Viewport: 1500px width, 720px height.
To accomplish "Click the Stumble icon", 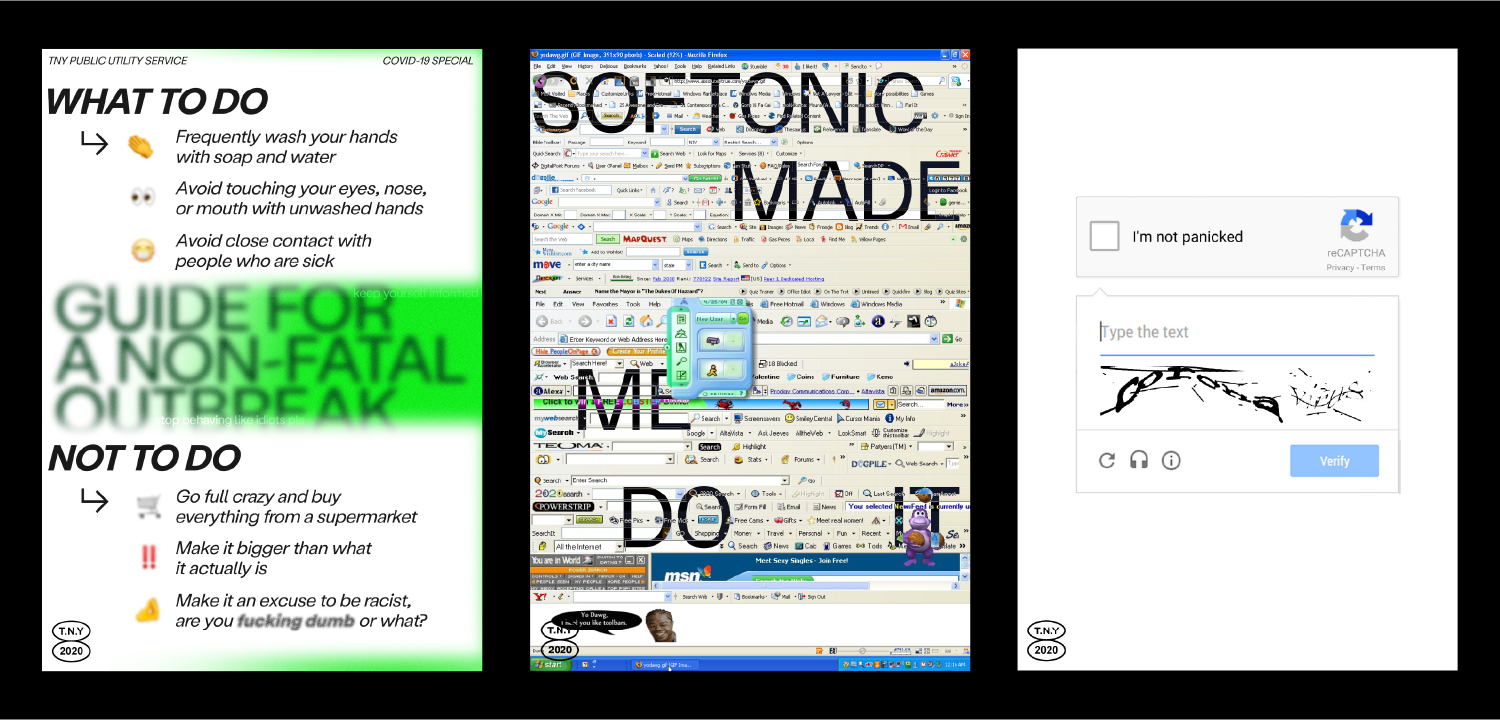I will pos(754,66).
